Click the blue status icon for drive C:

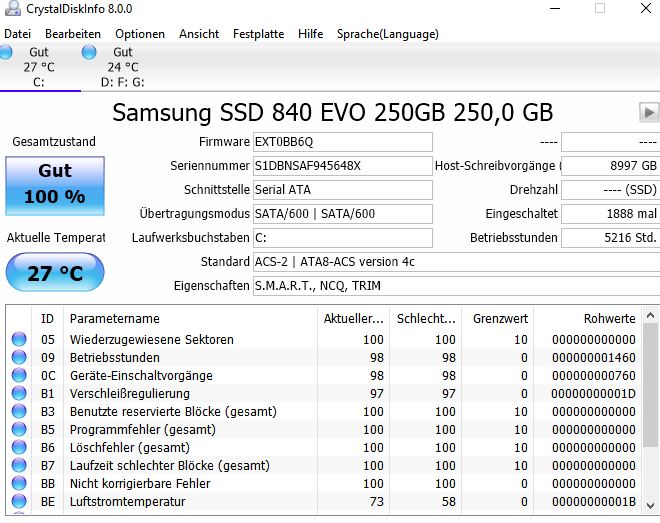6,52
